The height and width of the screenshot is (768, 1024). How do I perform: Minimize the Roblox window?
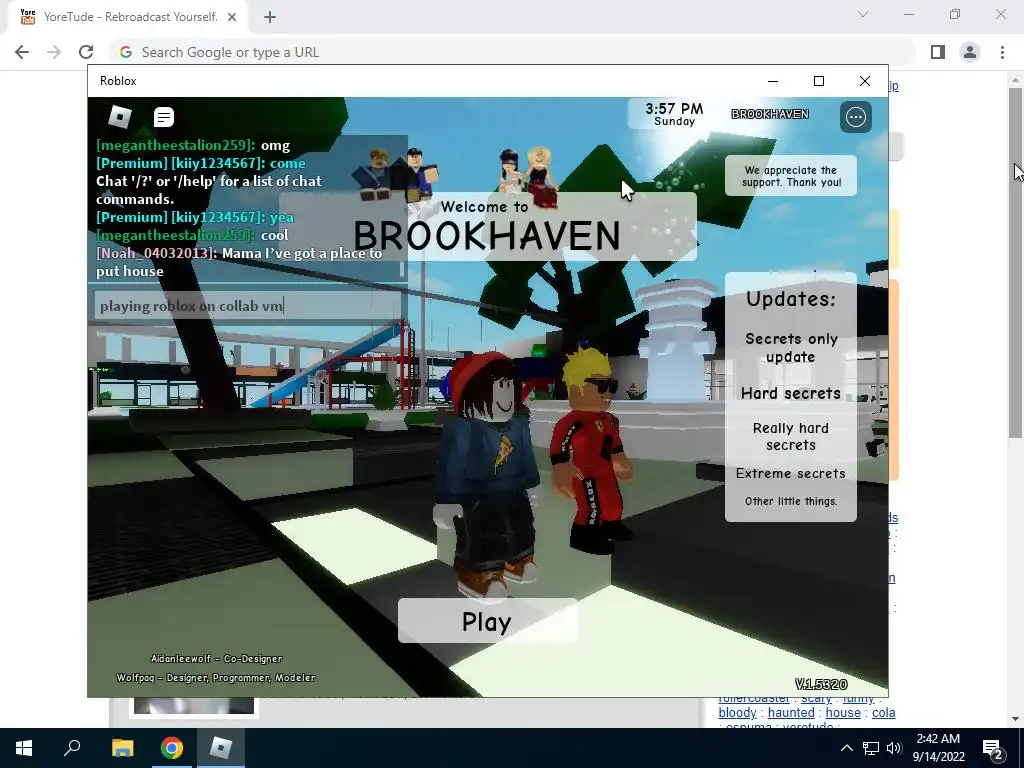tap(773, 81)
